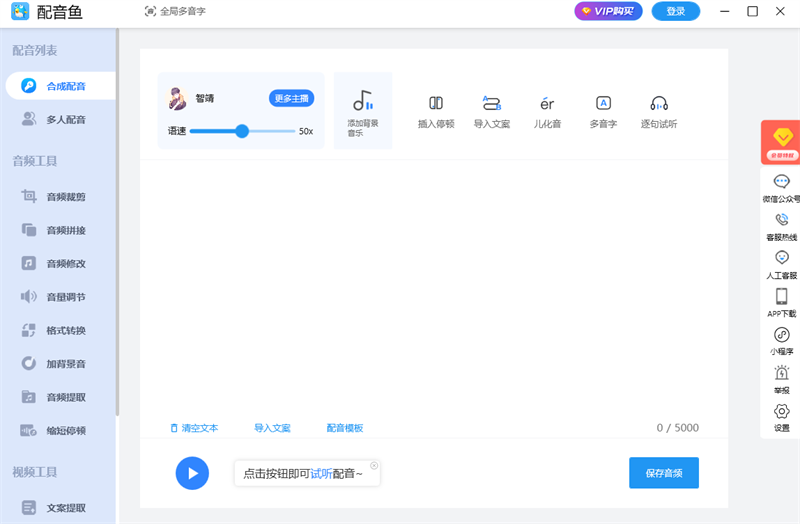Open the 小程序 sidebar icon
800x524 pixels.
click(x=782, y=335)
